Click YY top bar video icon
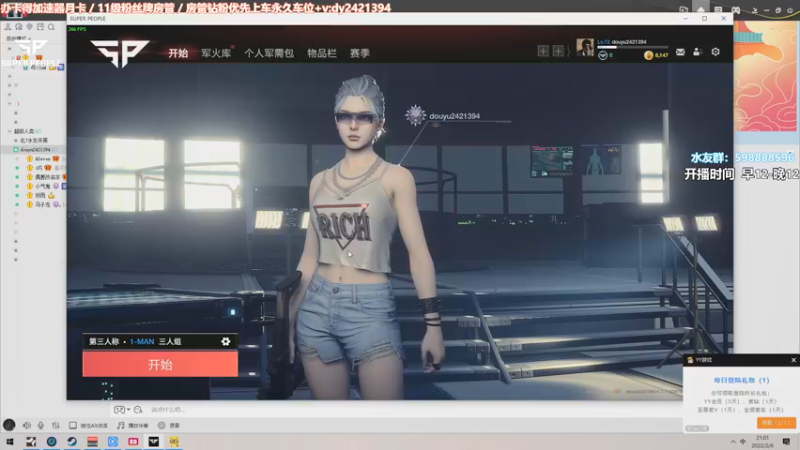 point(683,10)
